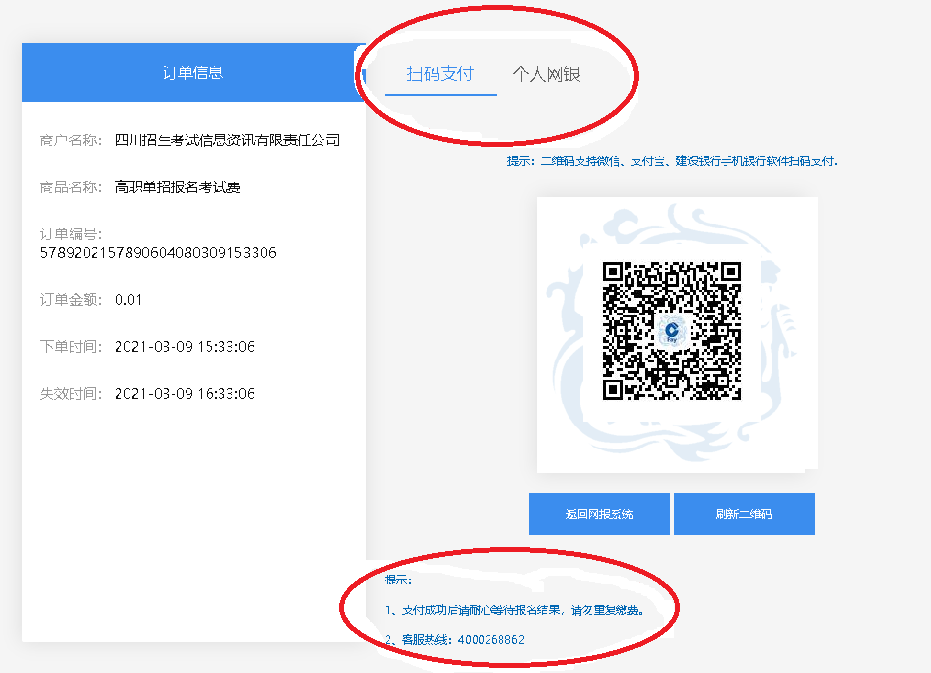Click the order amount value 0.01
The width and height of the screenshot is (931, 673).
click(x=129, y=299)
